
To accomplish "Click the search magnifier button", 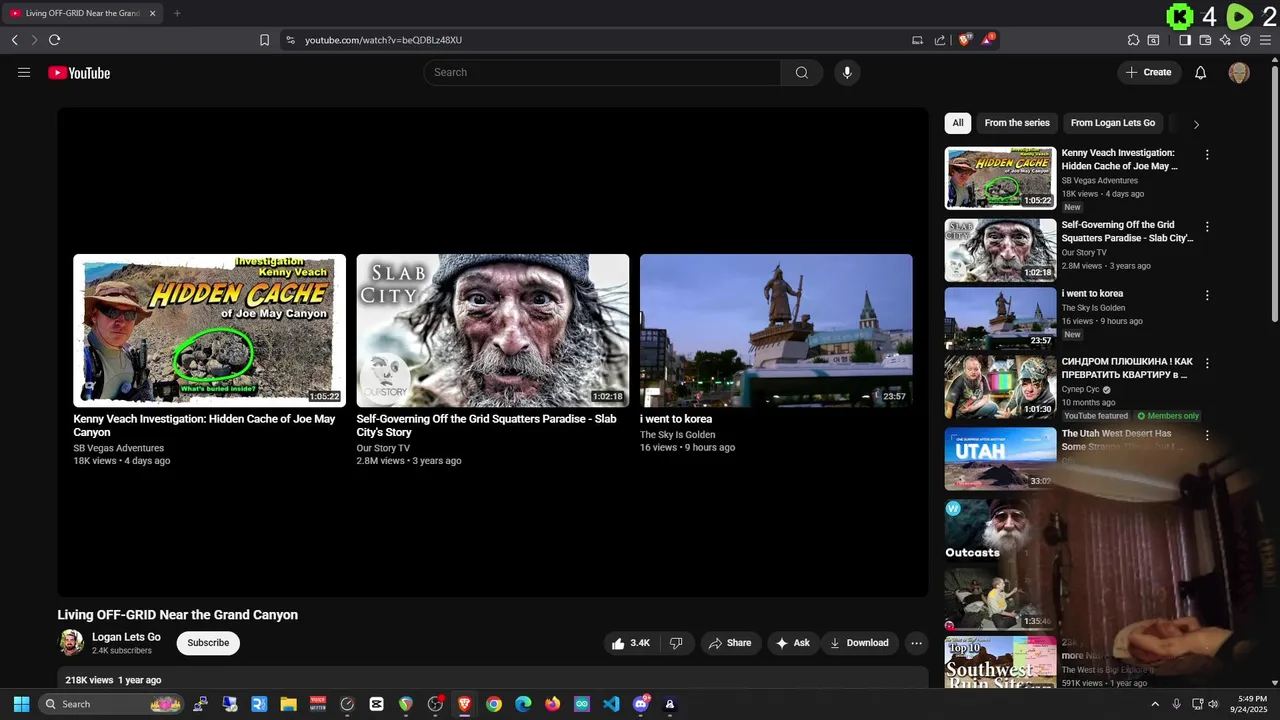I will (802, 72).
